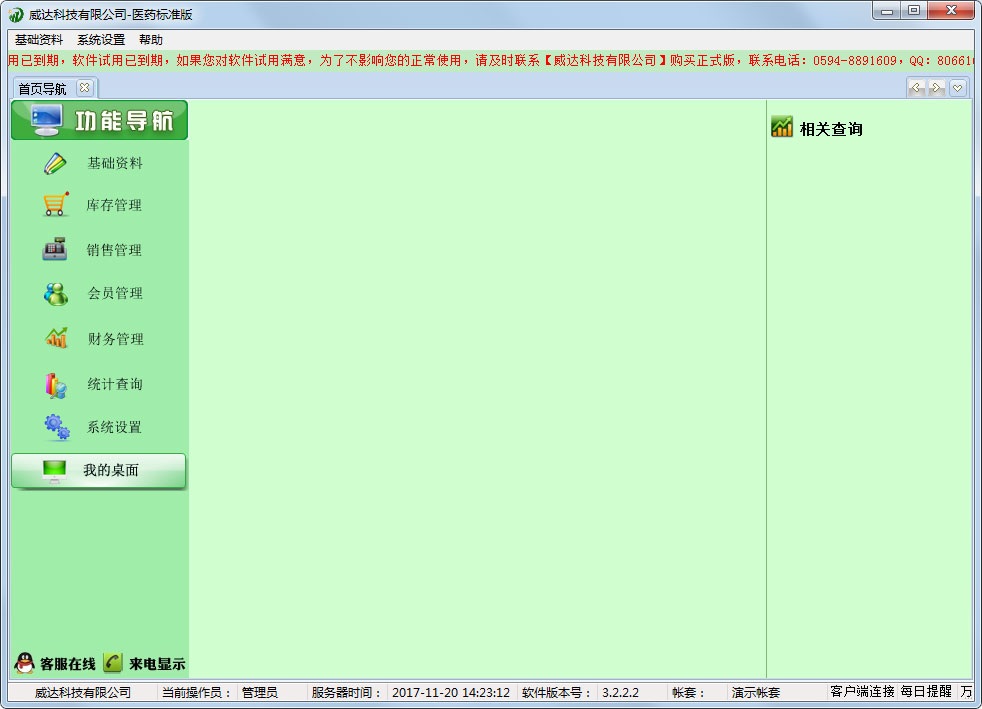This screenshot has width=982, height=709.
Task: Click the 会员管理 people icon
Action: [x=56, y=293]
